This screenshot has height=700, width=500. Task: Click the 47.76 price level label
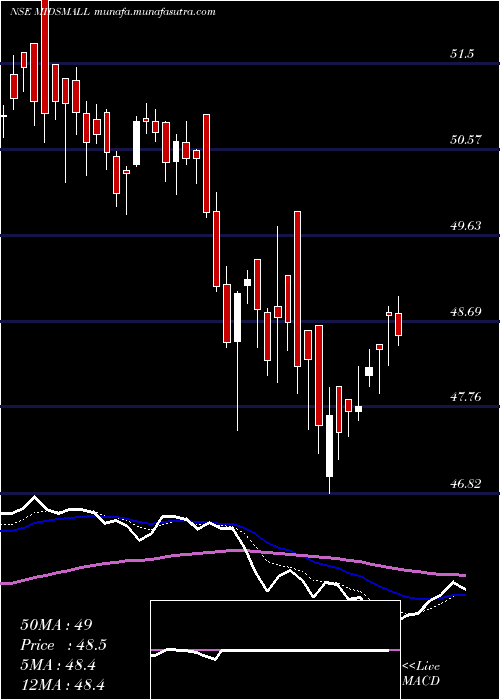point(466,396)
